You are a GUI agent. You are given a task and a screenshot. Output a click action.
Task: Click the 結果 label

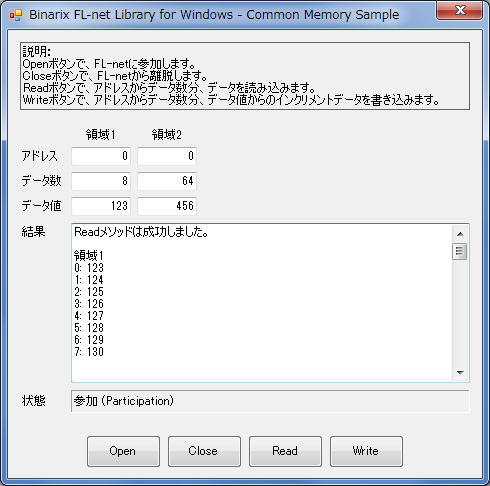(33, 231)
